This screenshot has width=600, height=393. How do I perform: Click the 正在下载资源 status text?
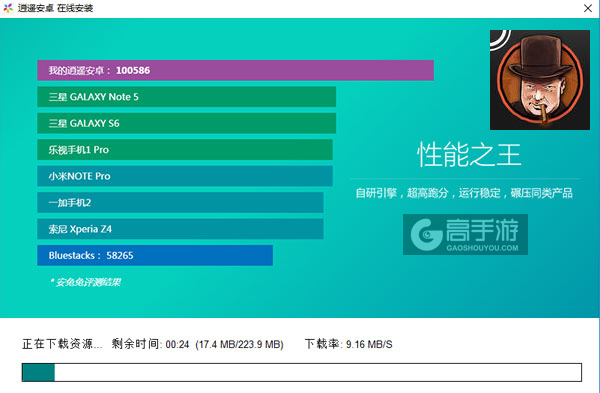point(62,344)
